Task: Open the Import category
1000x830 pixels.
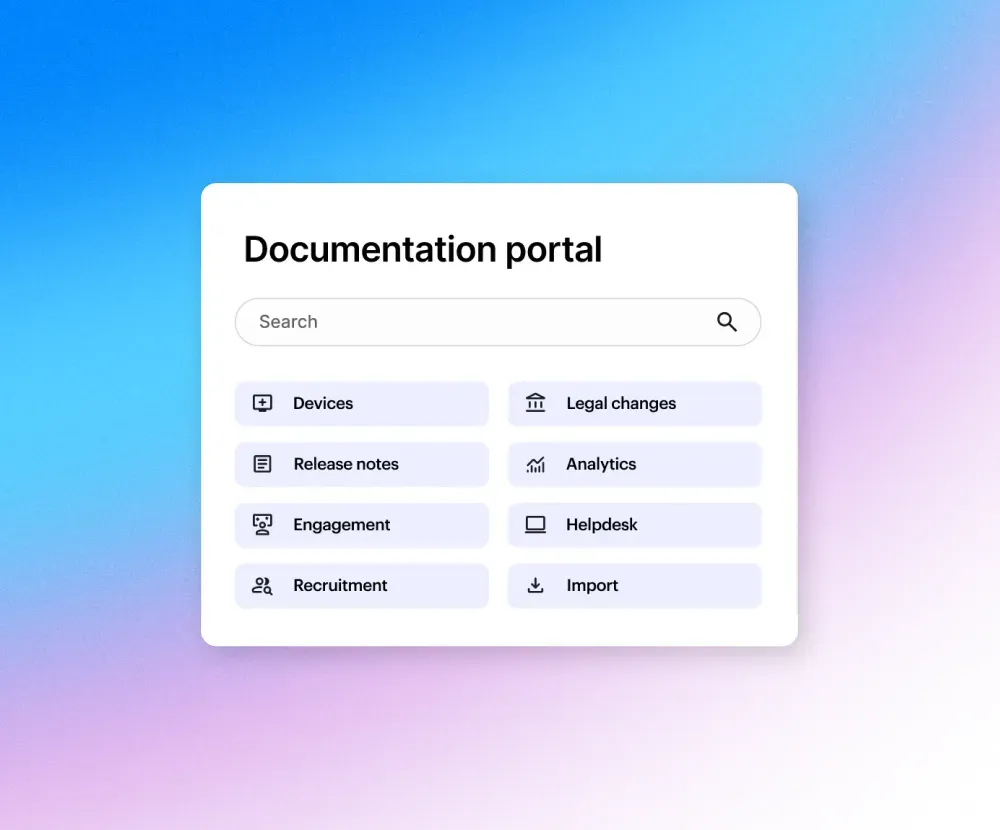Action: (x=635, y=586)
